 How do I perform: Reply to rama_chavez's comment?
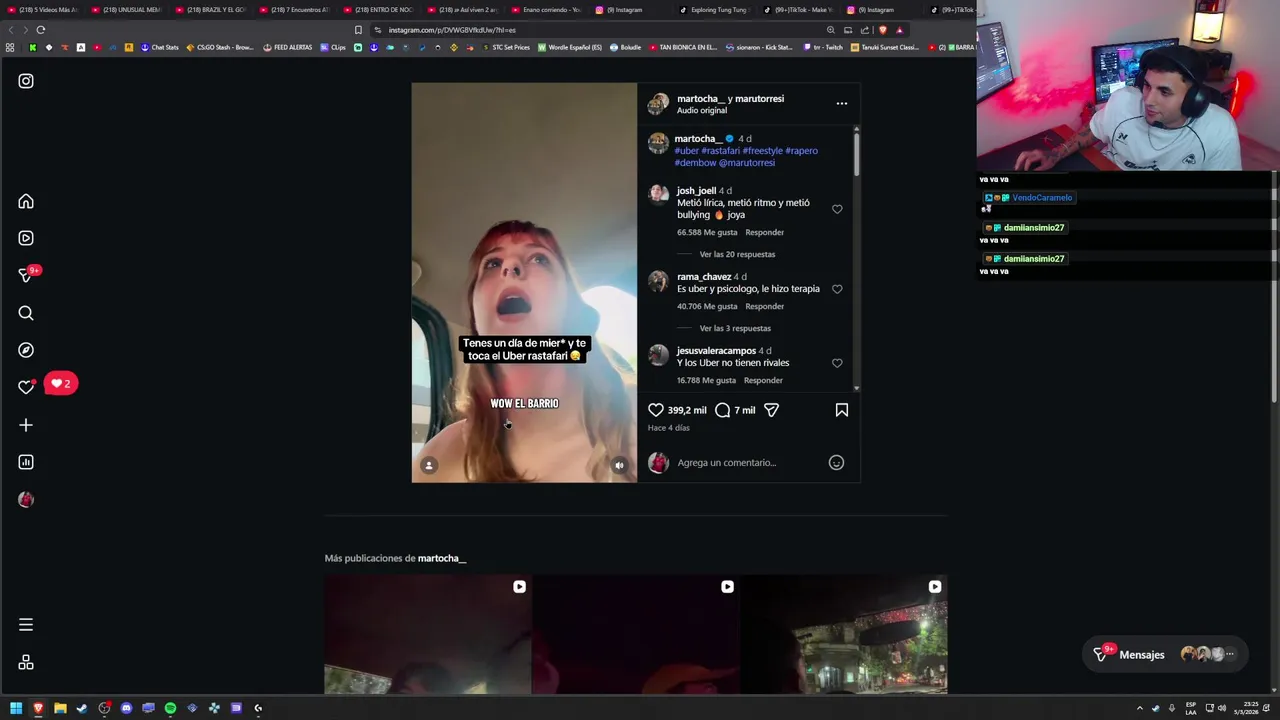765,306
